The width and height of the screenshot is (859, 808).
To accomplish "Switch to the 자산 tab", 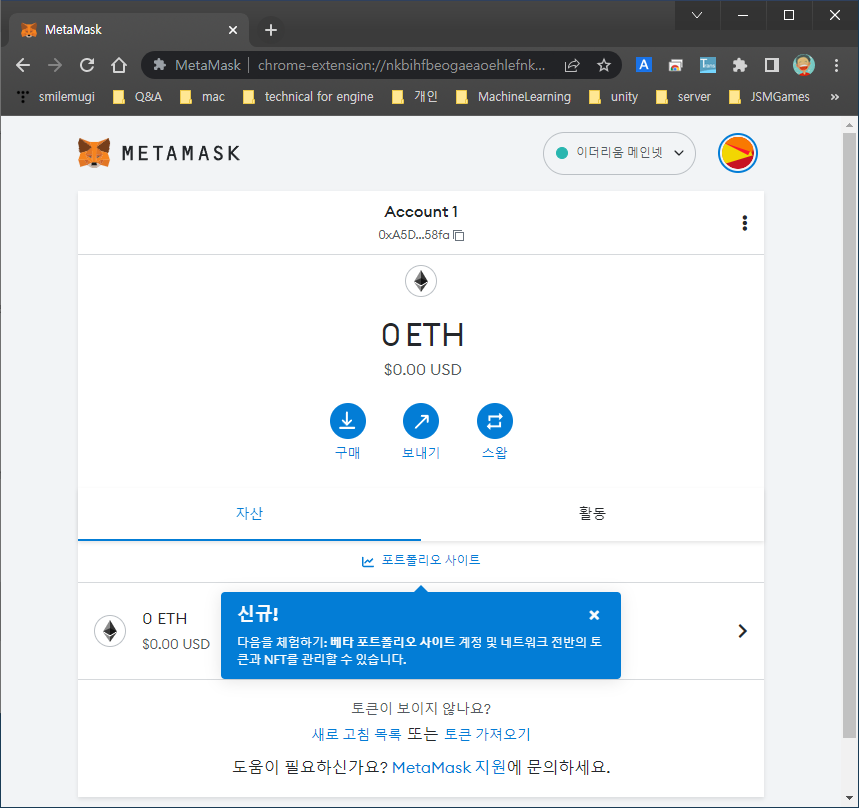I will 249,513.
